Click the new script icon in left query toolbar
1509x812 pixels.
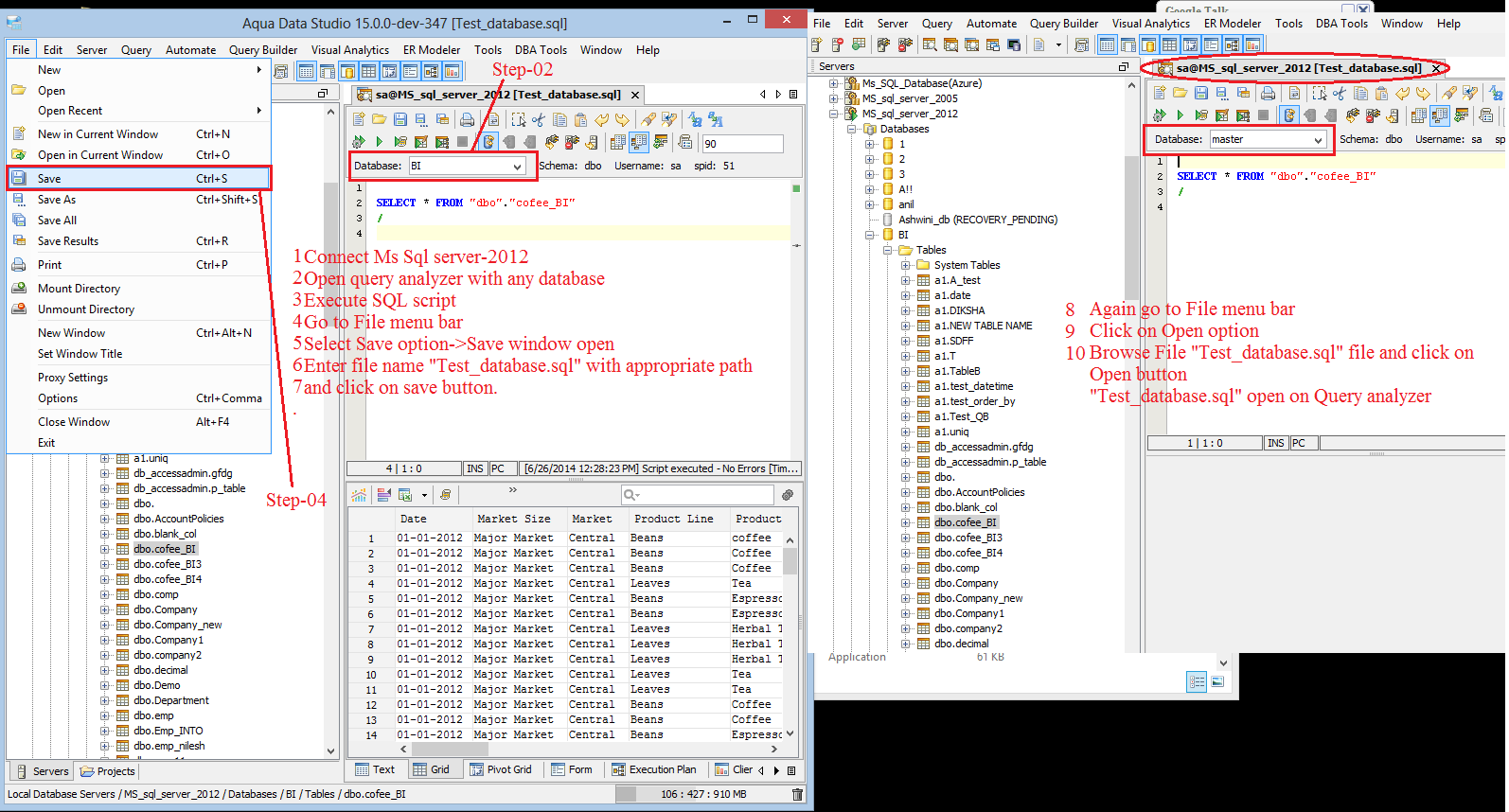(x=359, y=119)
